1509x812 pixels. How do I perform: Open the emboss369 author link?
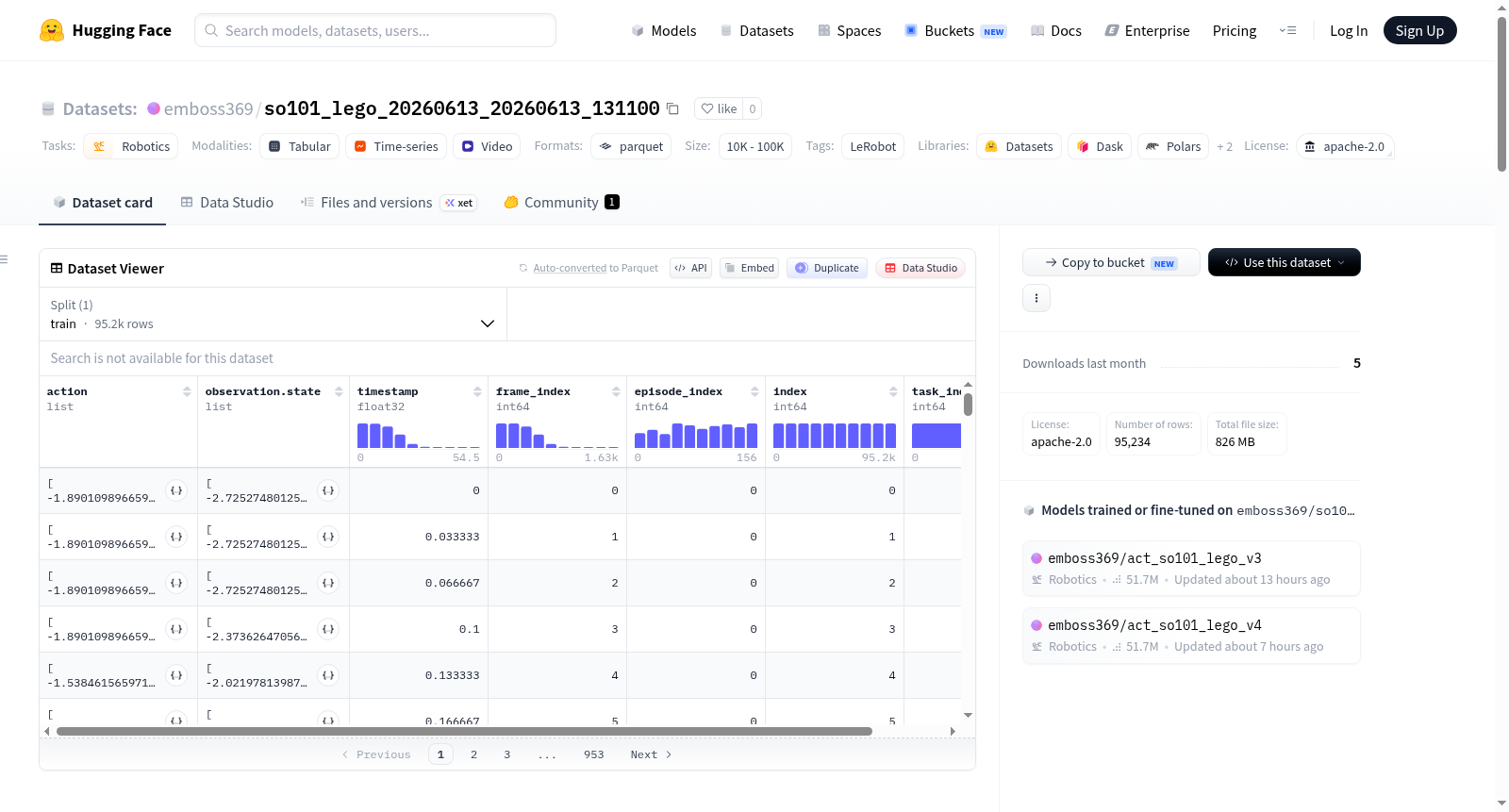tap(208, 108)
